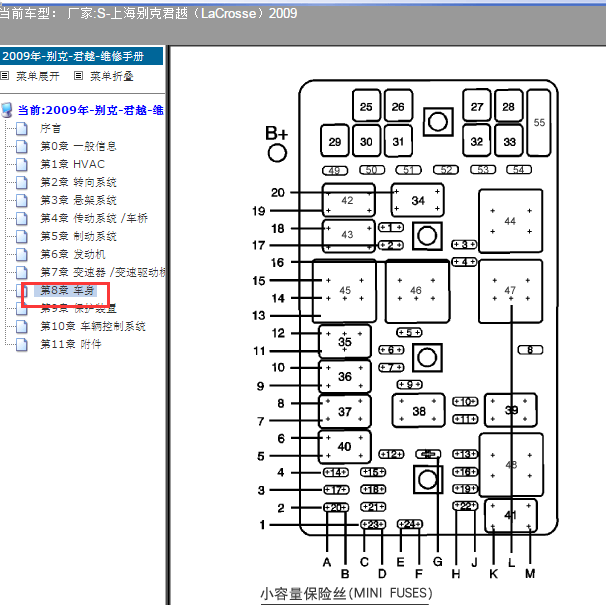
Task: Open 第10章 车辆控制系统 chapter
Action: tap(93, 326)
